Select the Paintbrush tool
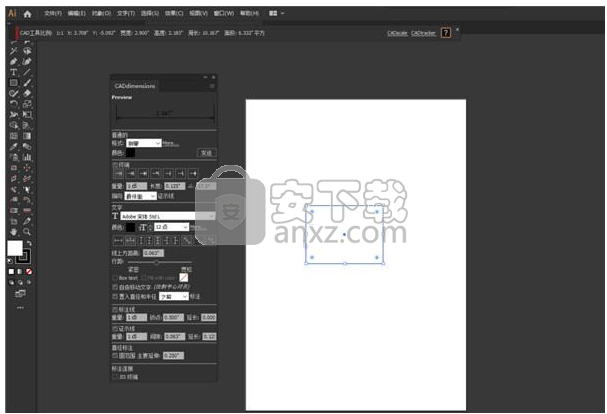The image size is (607, 414). (x=27, y=82)
